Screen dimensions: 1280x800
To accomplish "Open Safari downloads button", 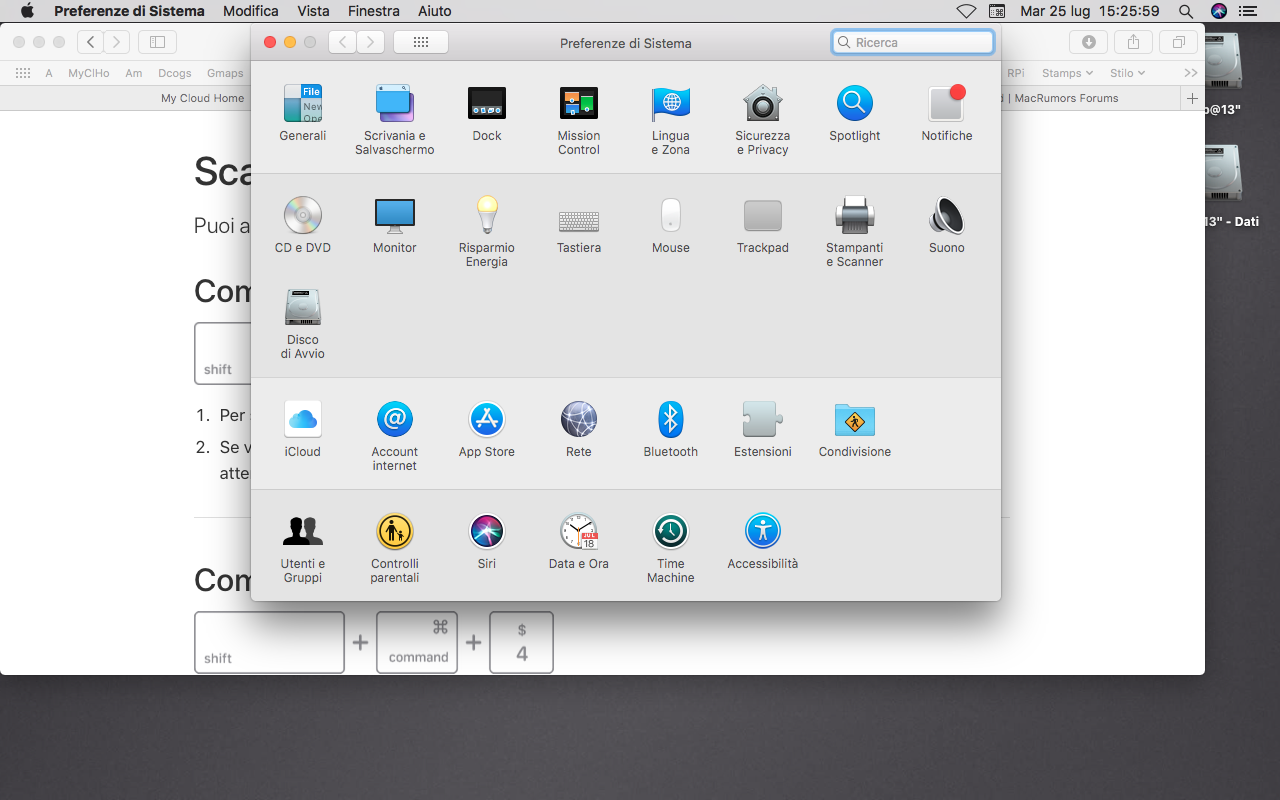I will coord(1089,42).
